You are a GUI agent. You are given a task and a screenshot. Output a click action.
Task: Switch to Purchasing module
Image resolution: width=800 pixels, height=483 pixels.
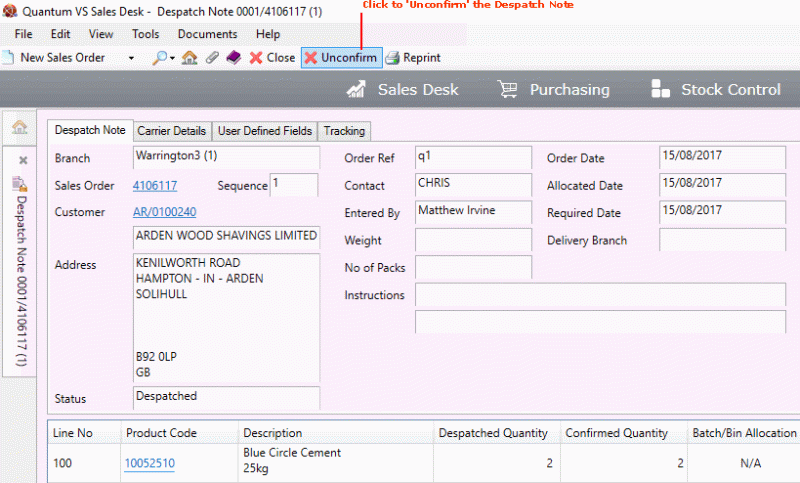pos(554,89)
